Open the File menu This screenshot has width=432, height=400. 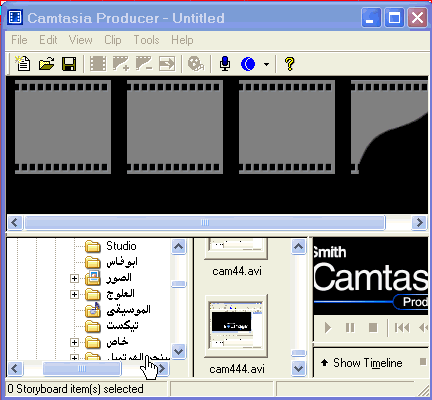click(19, 40)
